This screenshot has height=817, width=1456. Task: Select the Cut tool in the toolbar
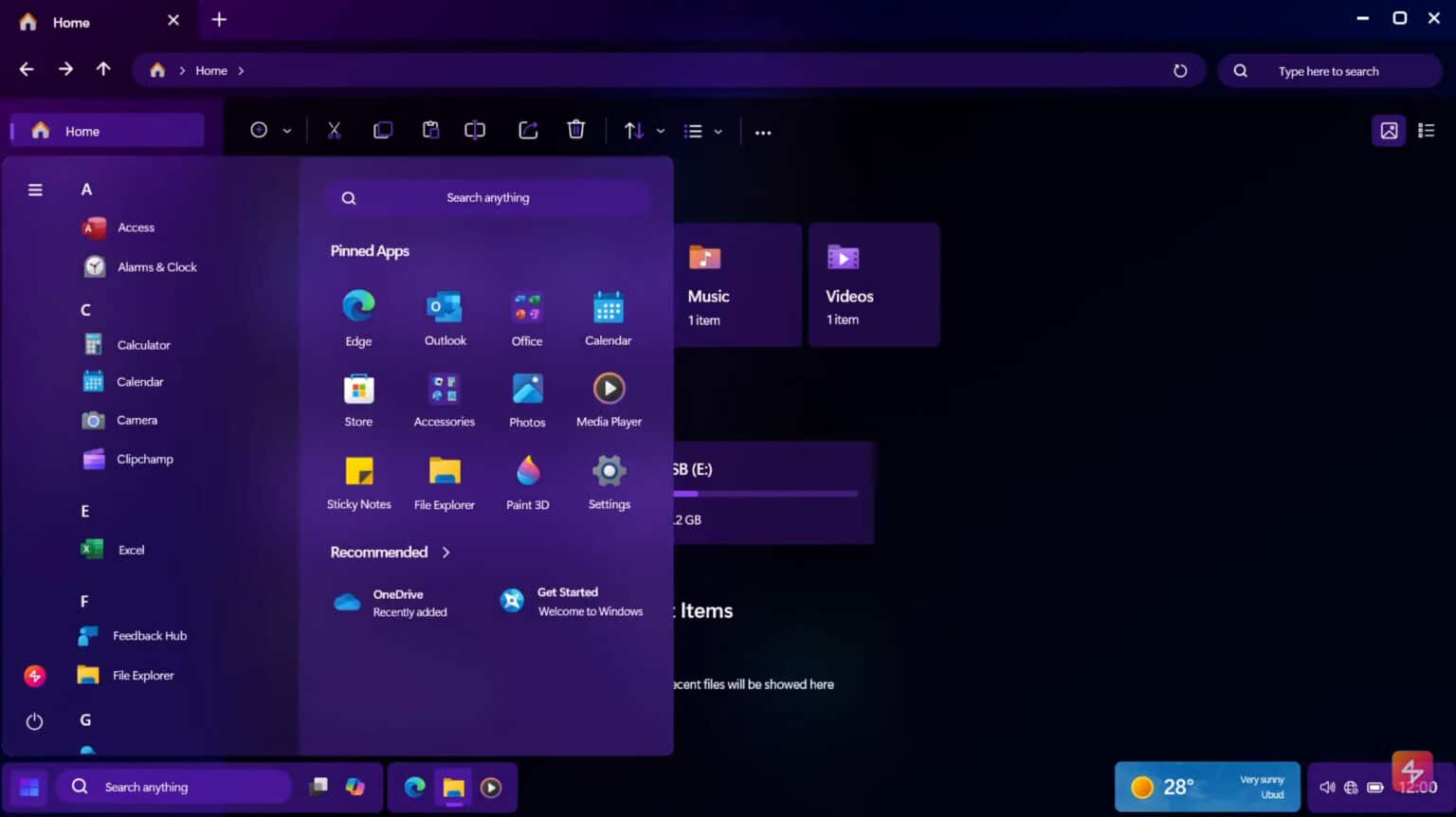click(x=334, y=130)
